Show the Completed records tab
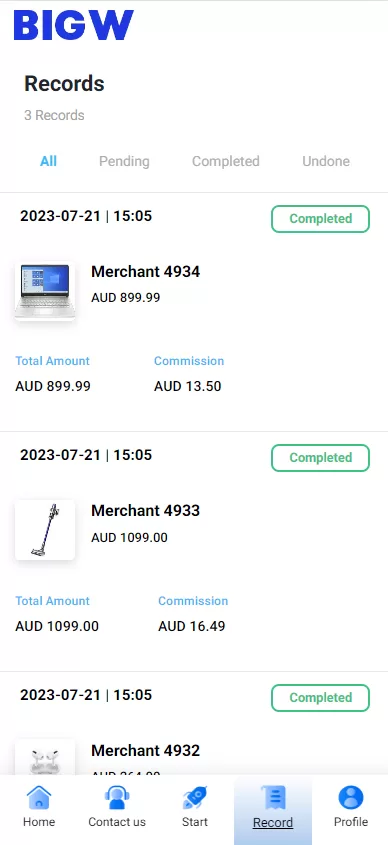Image resolution: width=388 pixels, height=845 pixels. [x=226, y=161]
